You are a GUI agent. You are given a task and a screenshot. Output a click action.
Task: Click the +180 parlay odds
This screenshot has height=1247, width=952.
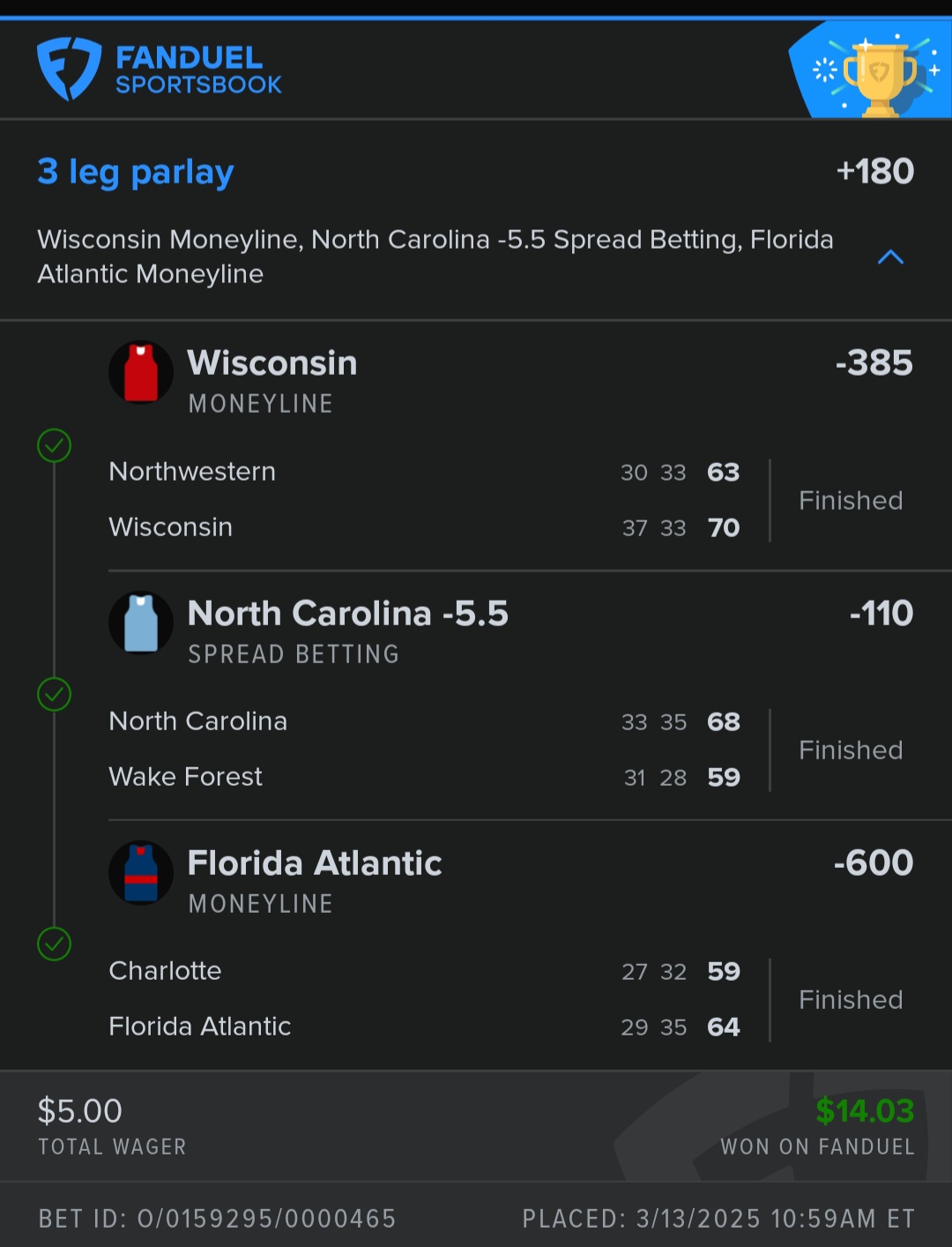point(874,171)
